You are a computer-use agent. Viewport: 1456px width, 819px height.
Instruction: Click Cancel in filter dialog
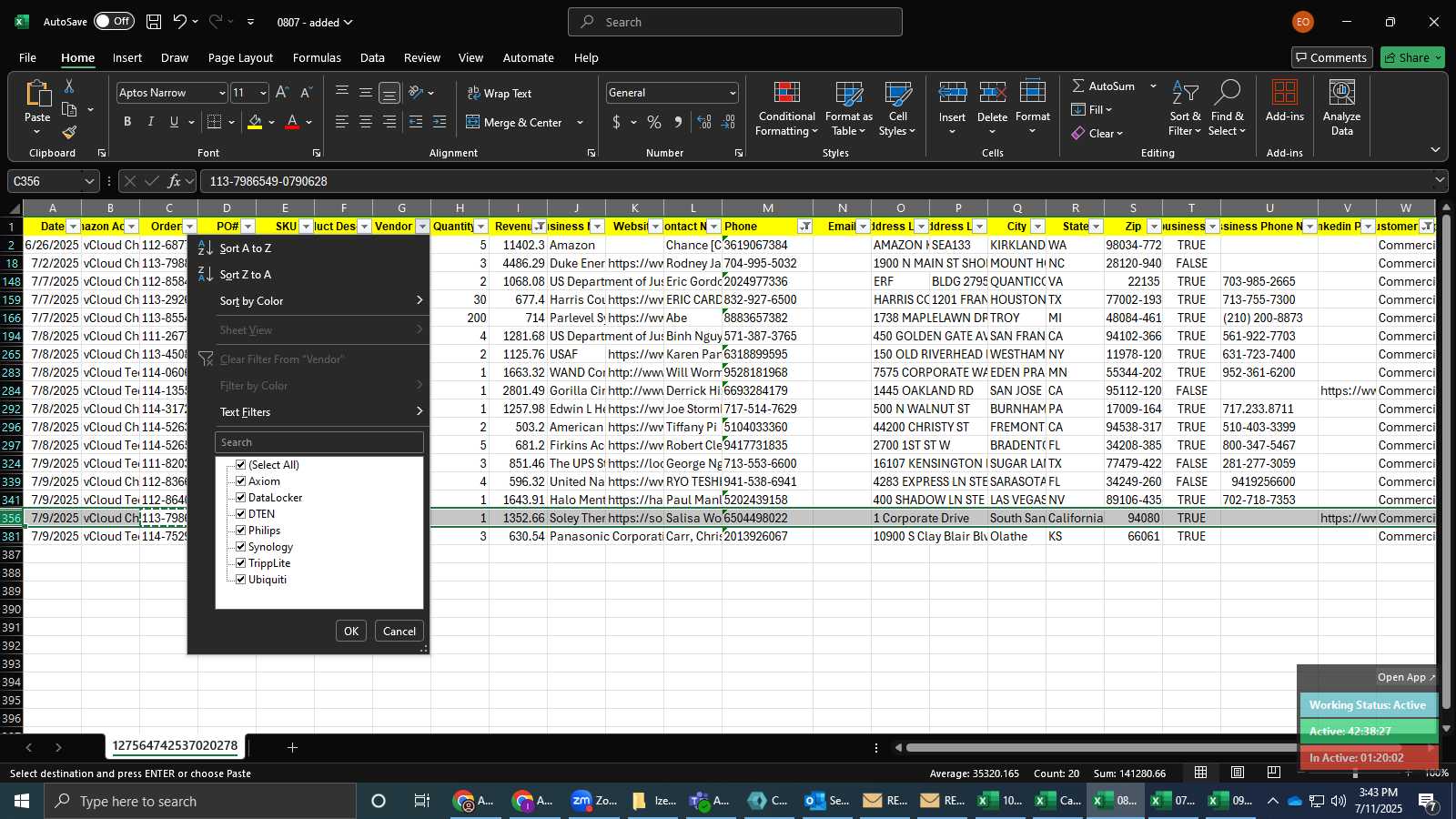[399, 631]
